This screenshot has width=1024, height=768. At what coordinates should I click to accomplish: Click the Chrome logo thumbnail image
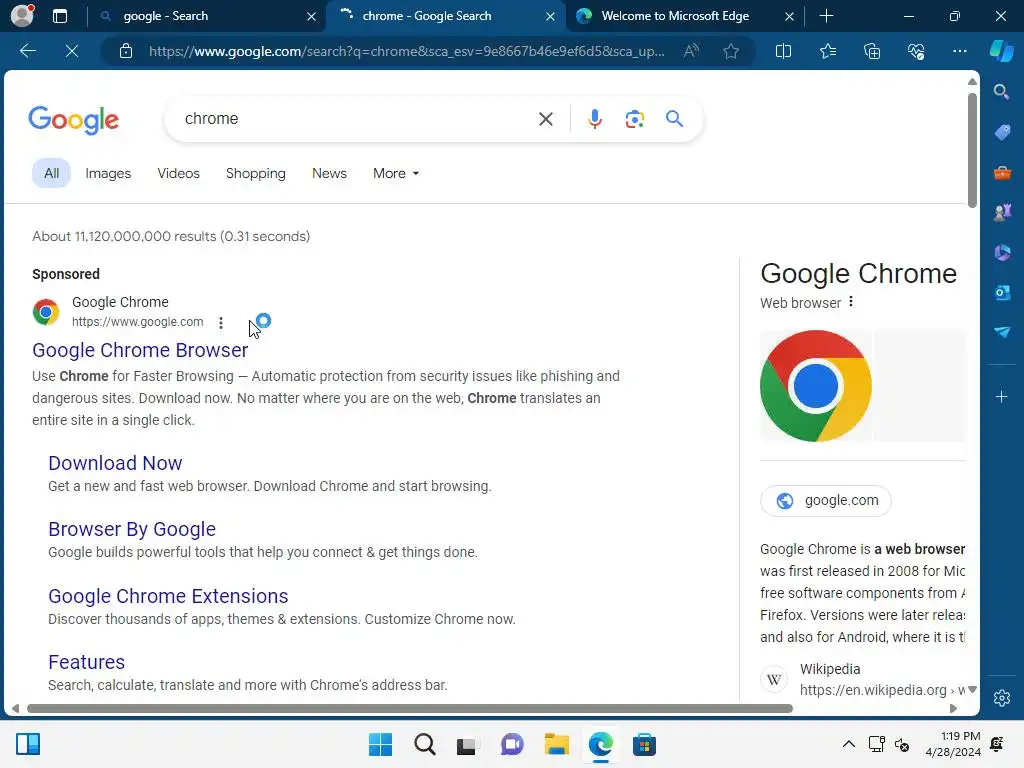[x=816, y=386]
